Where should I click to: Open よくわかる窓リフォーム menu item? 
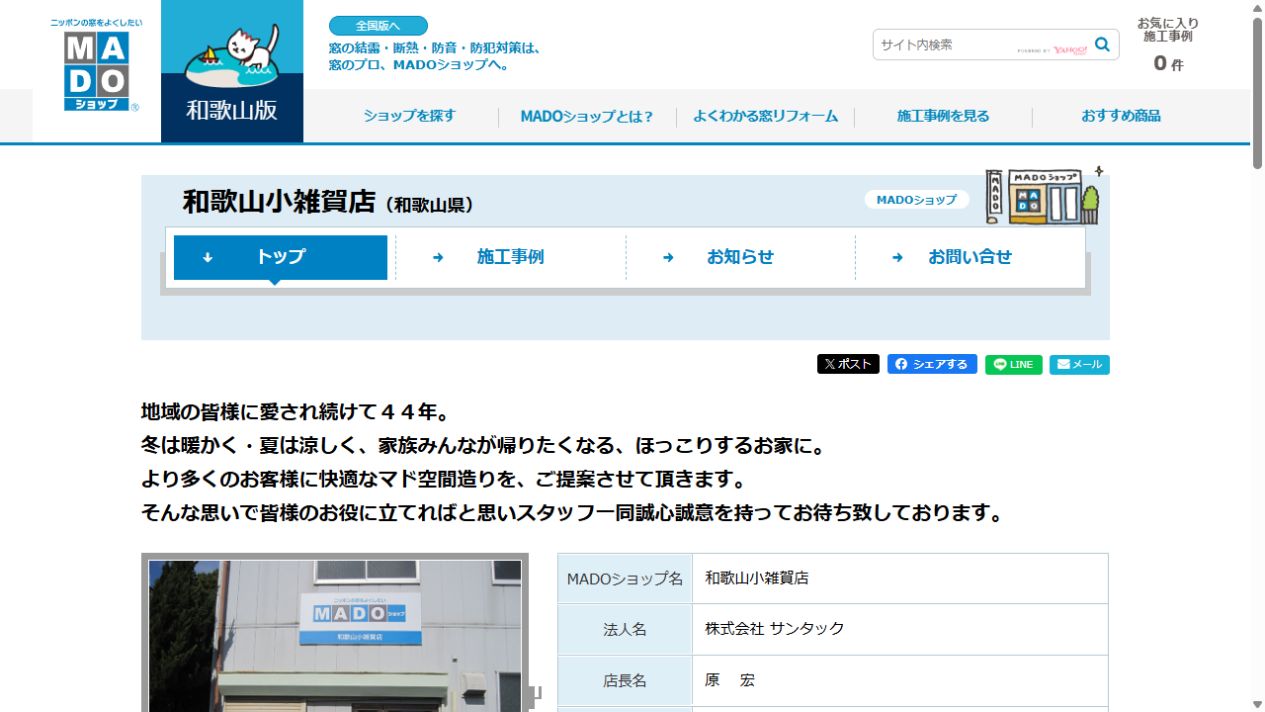point(765,116)
